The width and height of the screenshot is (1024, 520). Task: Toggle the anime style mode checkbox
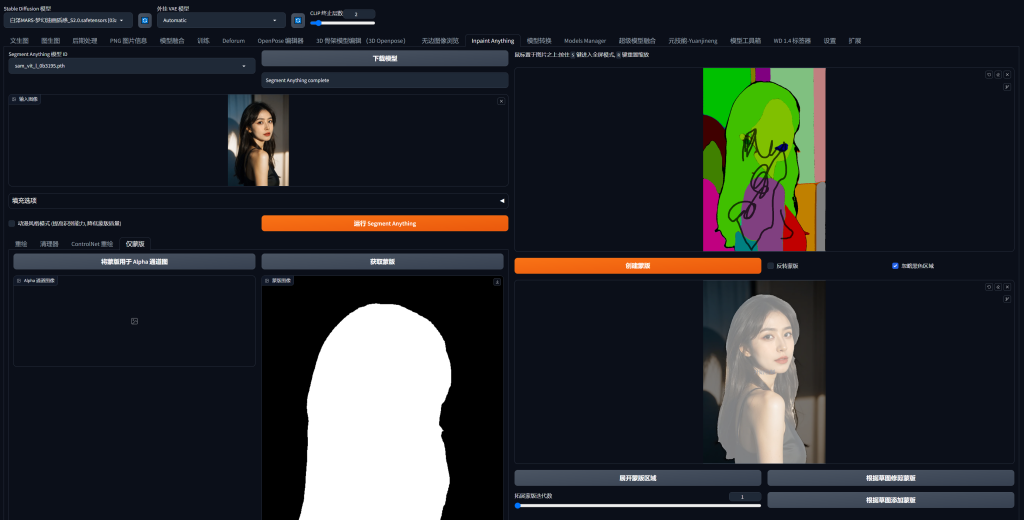pos(12,223)
